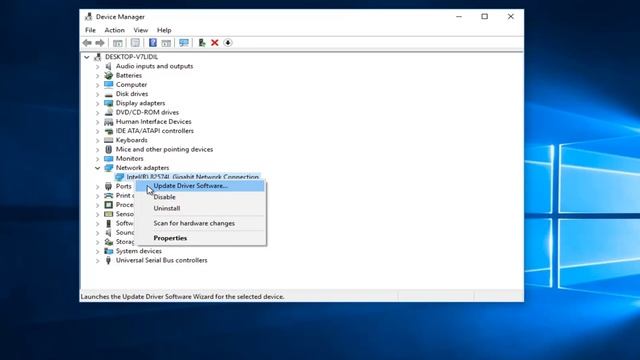Toggle the Show/Hide Console Tree icon
Viewport: 640px width, 360px height.
pos(118,43)
